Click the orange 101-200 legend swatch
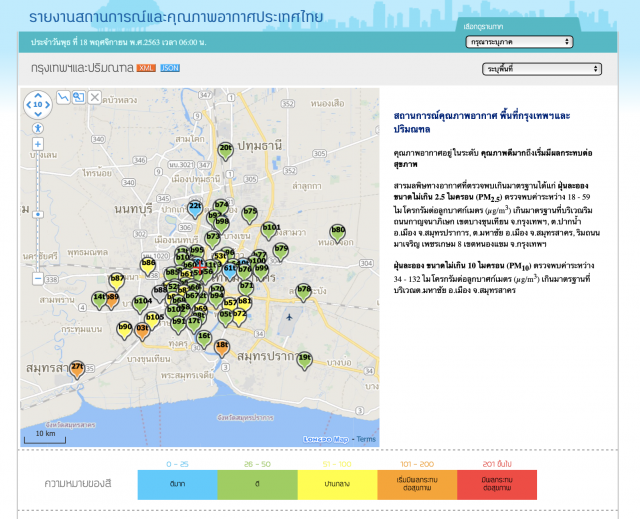This screenshot has height=519, width=640. (417, 484)
